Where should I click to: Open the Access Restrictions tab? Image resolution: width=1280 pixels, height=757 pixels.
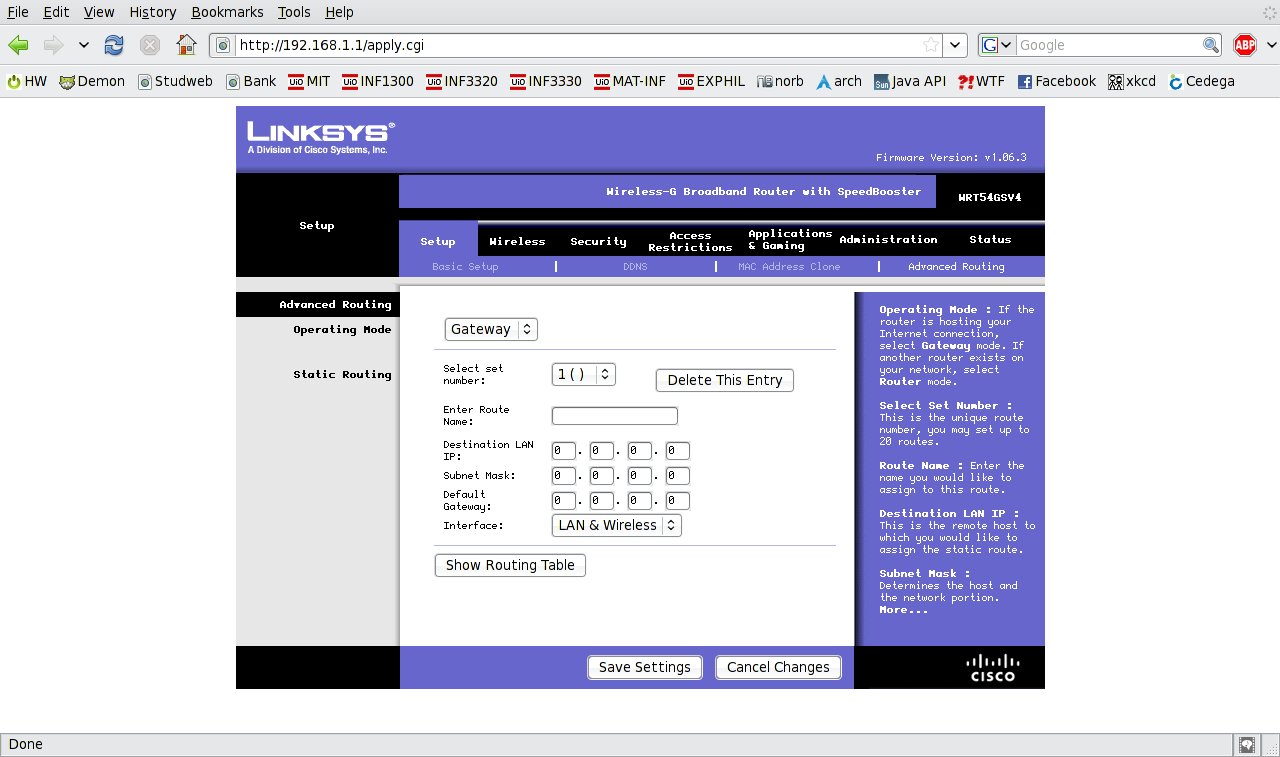tap(690, 241)
